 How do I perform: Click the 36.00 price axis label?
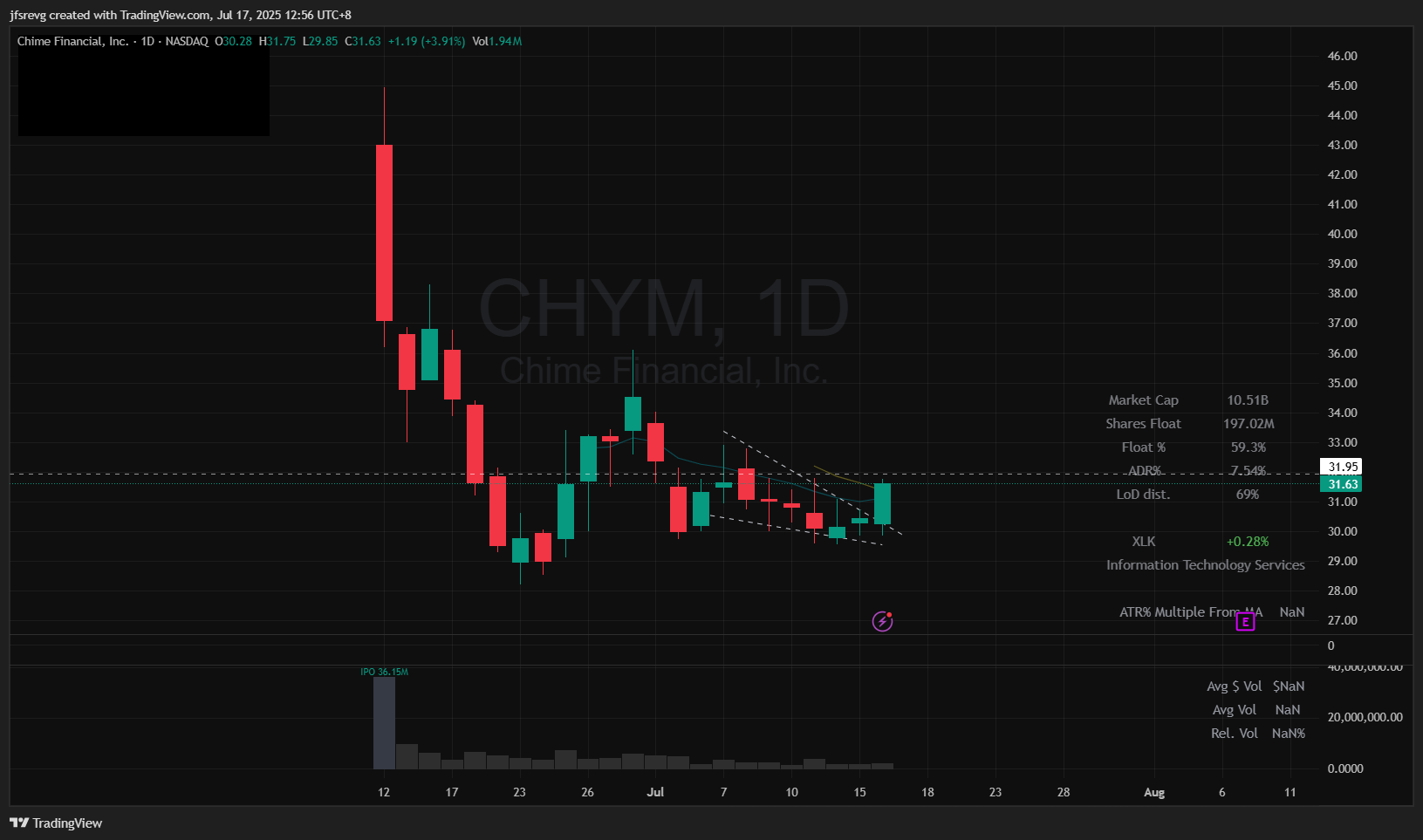click(1342, 353)
